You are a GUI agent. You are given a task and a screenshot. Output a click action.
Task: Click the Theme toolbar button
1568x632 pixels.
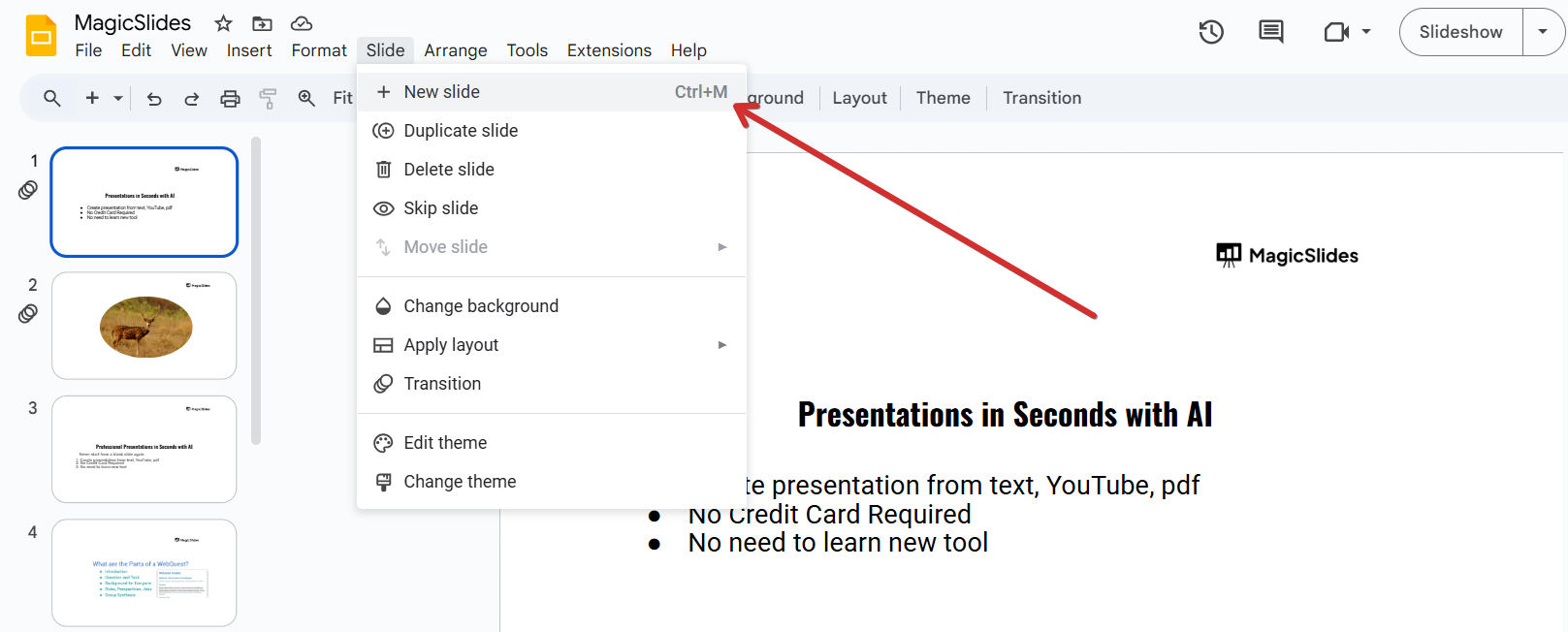pos(944,98)
